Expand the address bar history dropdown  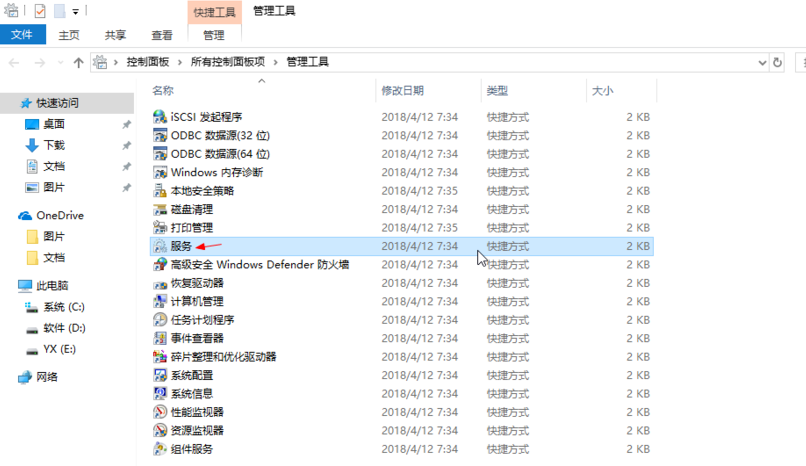(761, 62)
